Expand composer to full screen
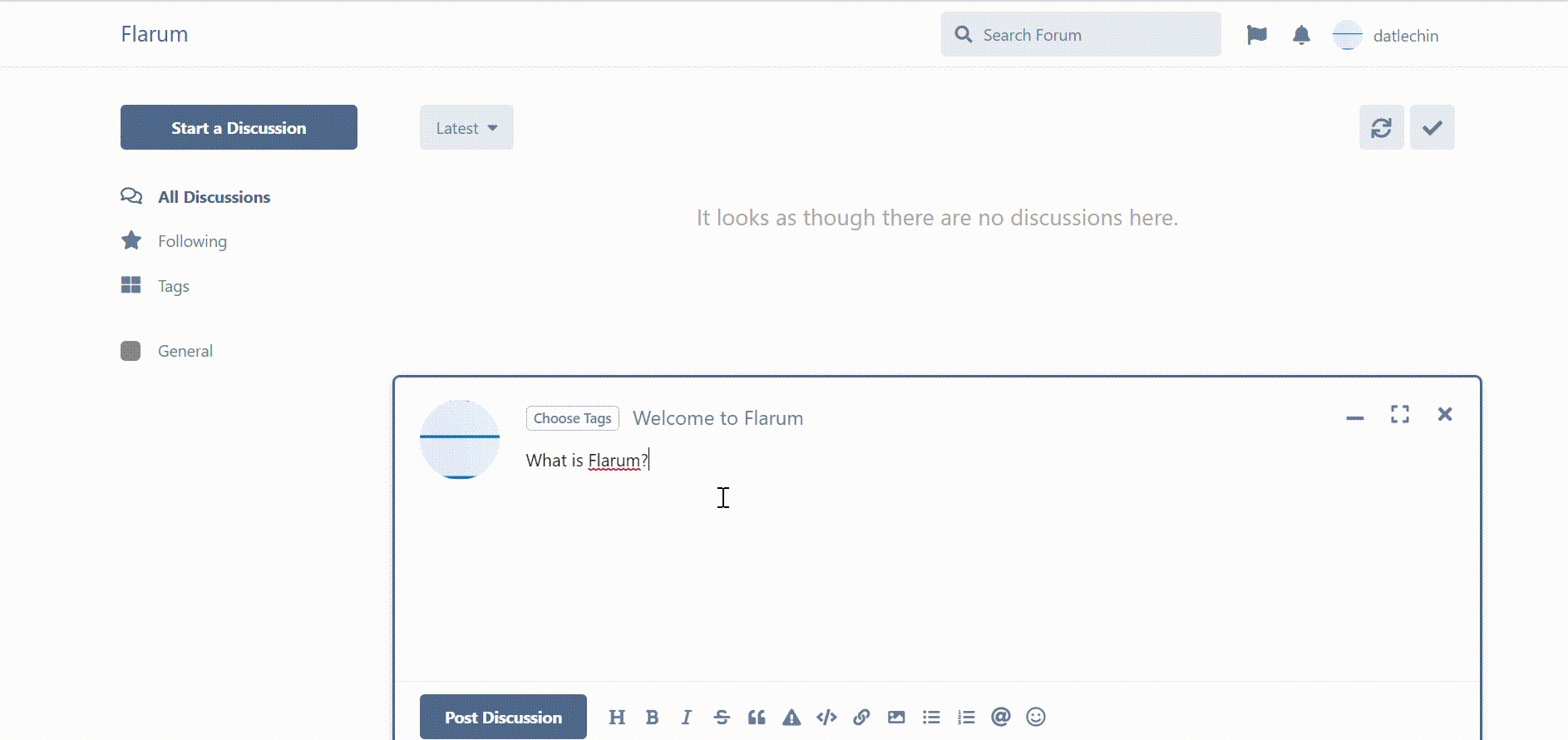 coord(1399,414)
